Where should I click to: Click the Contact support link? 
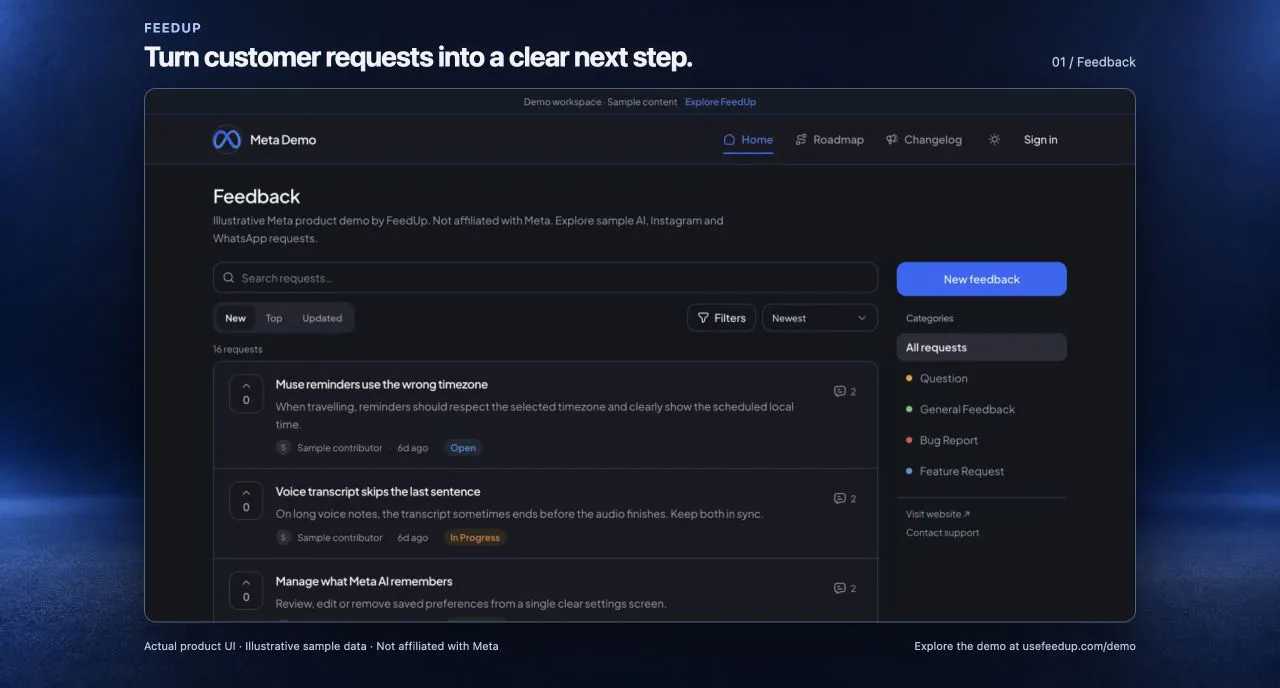pos(942,533)
